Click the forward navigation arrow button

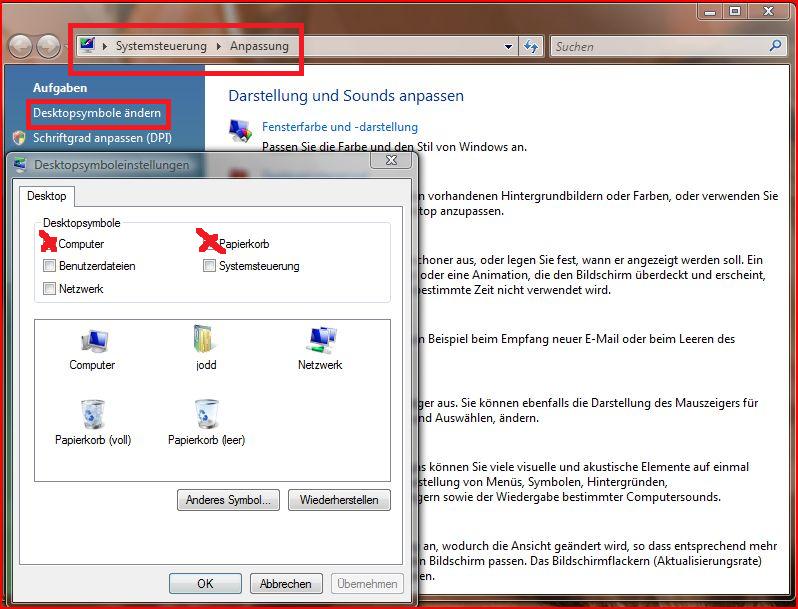pyautogui.click(x=48, y=47)
